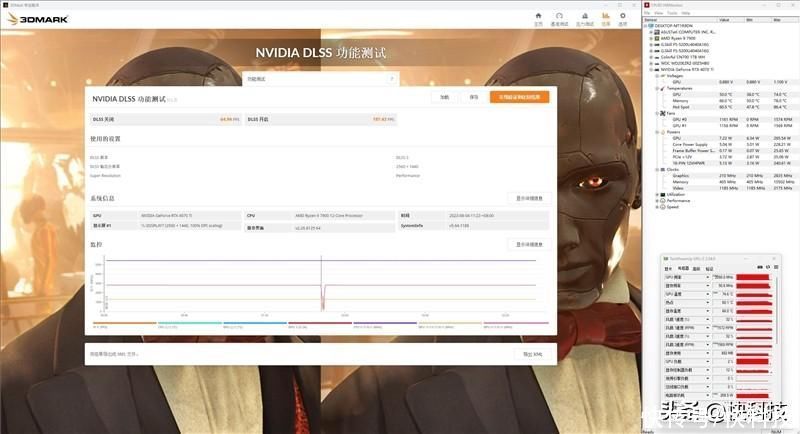Click the 3DMARK logo

(x=38, y=19)
